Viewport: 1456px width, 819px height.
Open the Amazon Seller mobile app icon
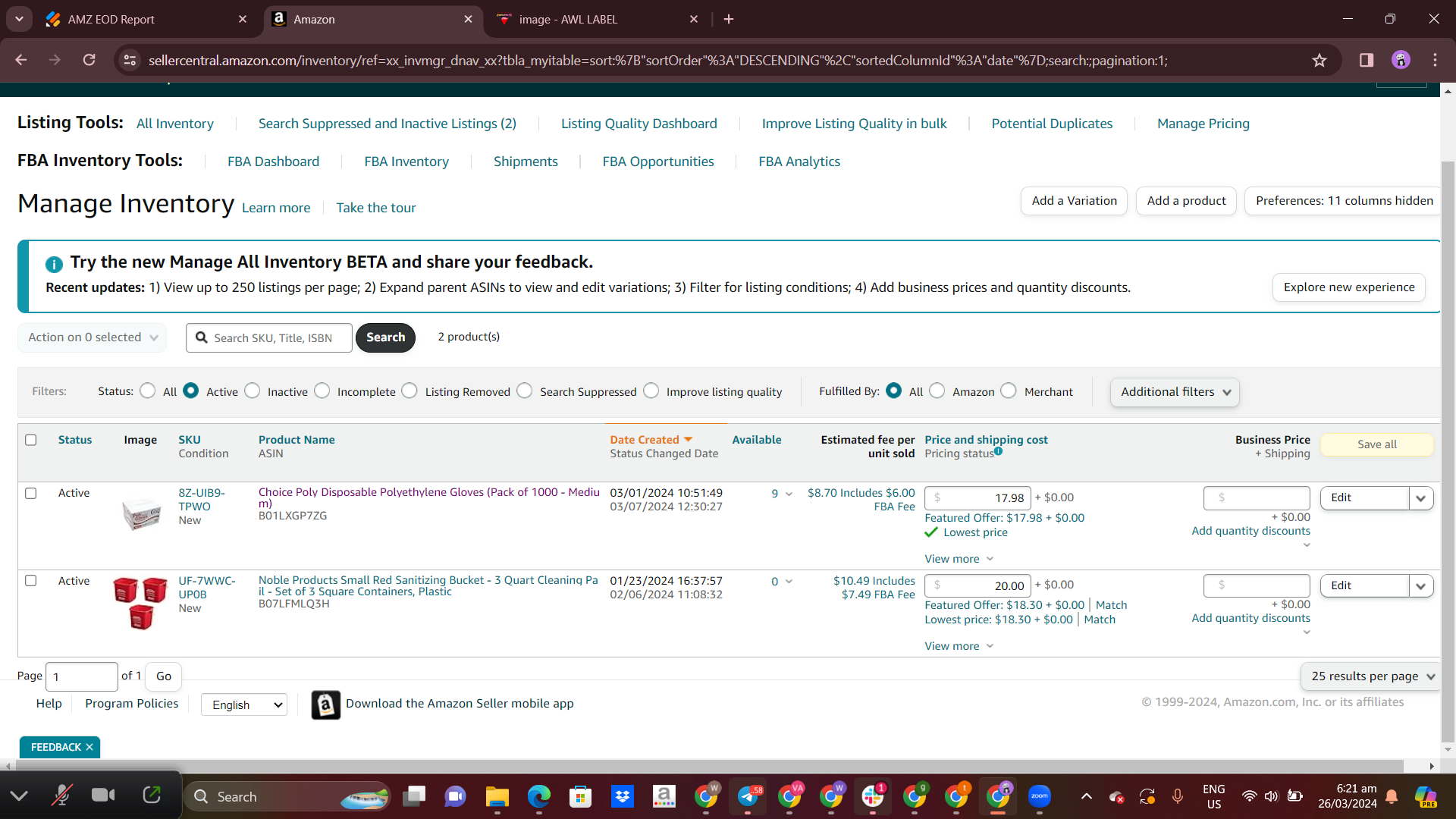click(325, 704)
